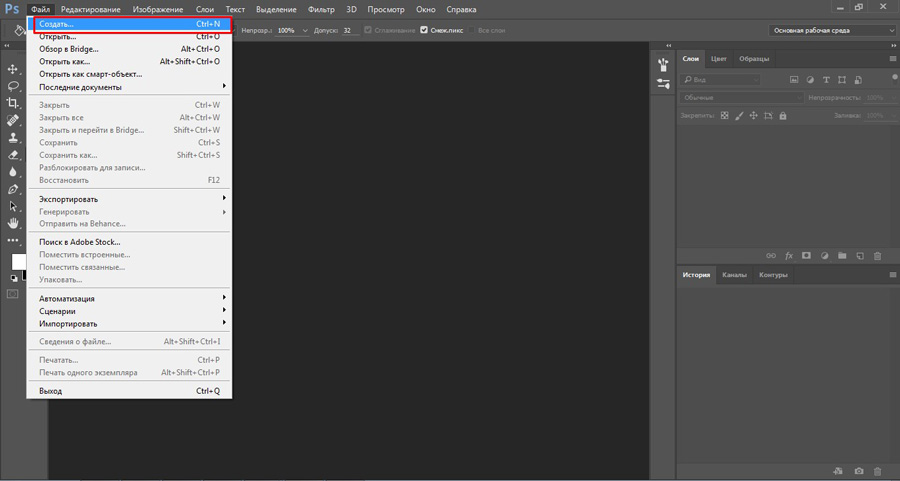Screen dimensions: 900x481
Task: Click Поиск в Adobe Stock... menu entry
Action: pos(80,242)
